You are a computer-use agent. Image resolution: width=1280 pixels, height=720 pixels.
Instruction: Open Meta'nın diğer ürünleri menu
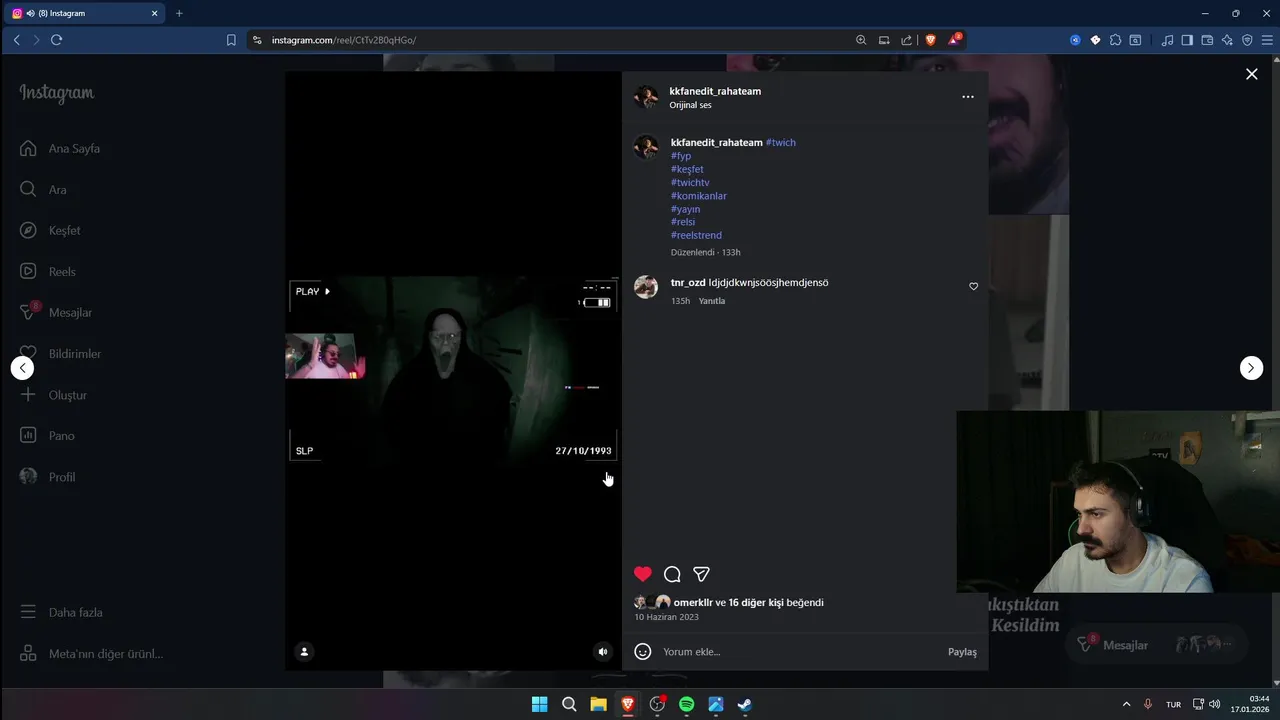point(91,654)
